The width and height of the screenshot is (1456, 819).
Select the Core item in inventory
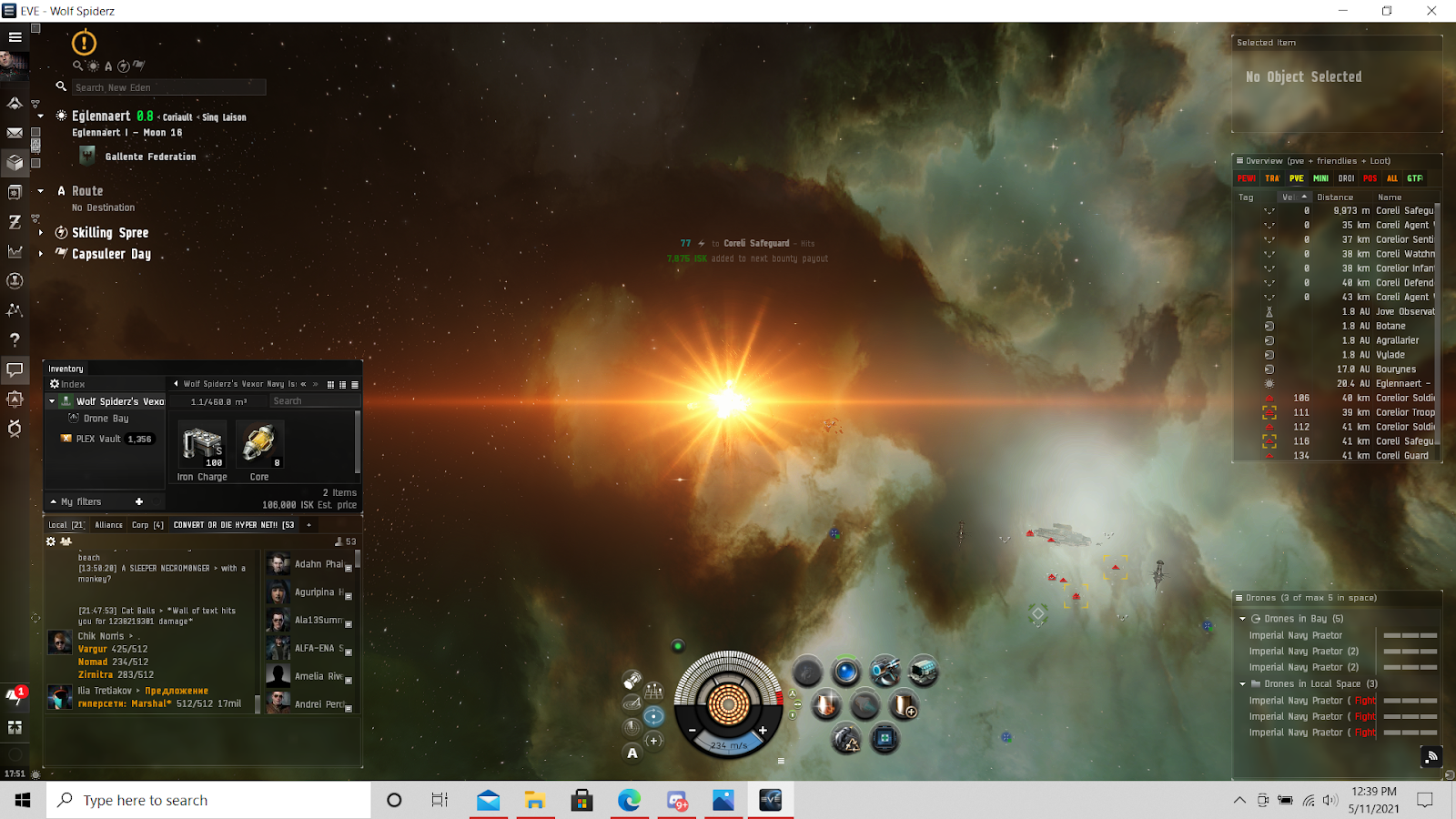pos(259,451)
